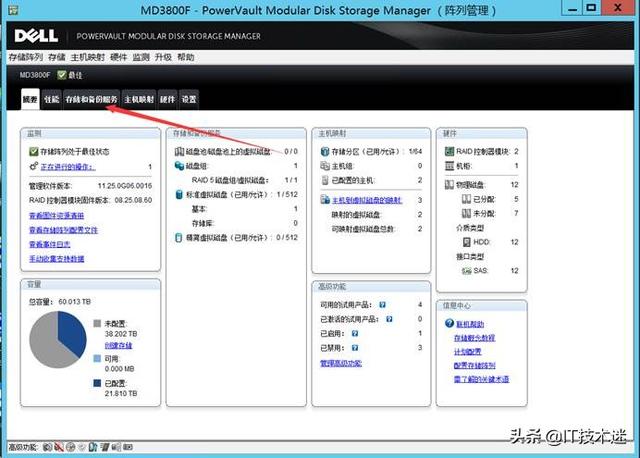Click help icon next to 已禁用
The image size is (640, 458).
(x=355, y=348)
